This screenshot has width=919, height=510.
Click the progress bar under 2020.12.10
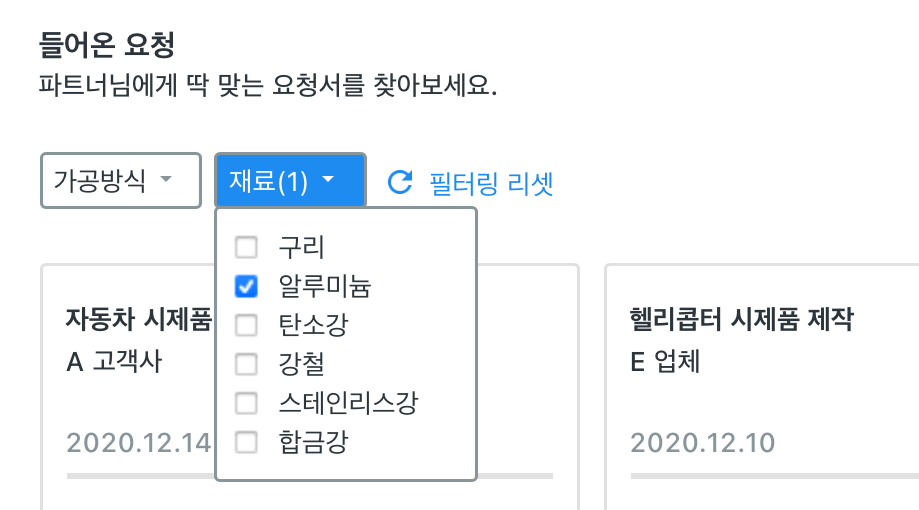click(775, 476)
